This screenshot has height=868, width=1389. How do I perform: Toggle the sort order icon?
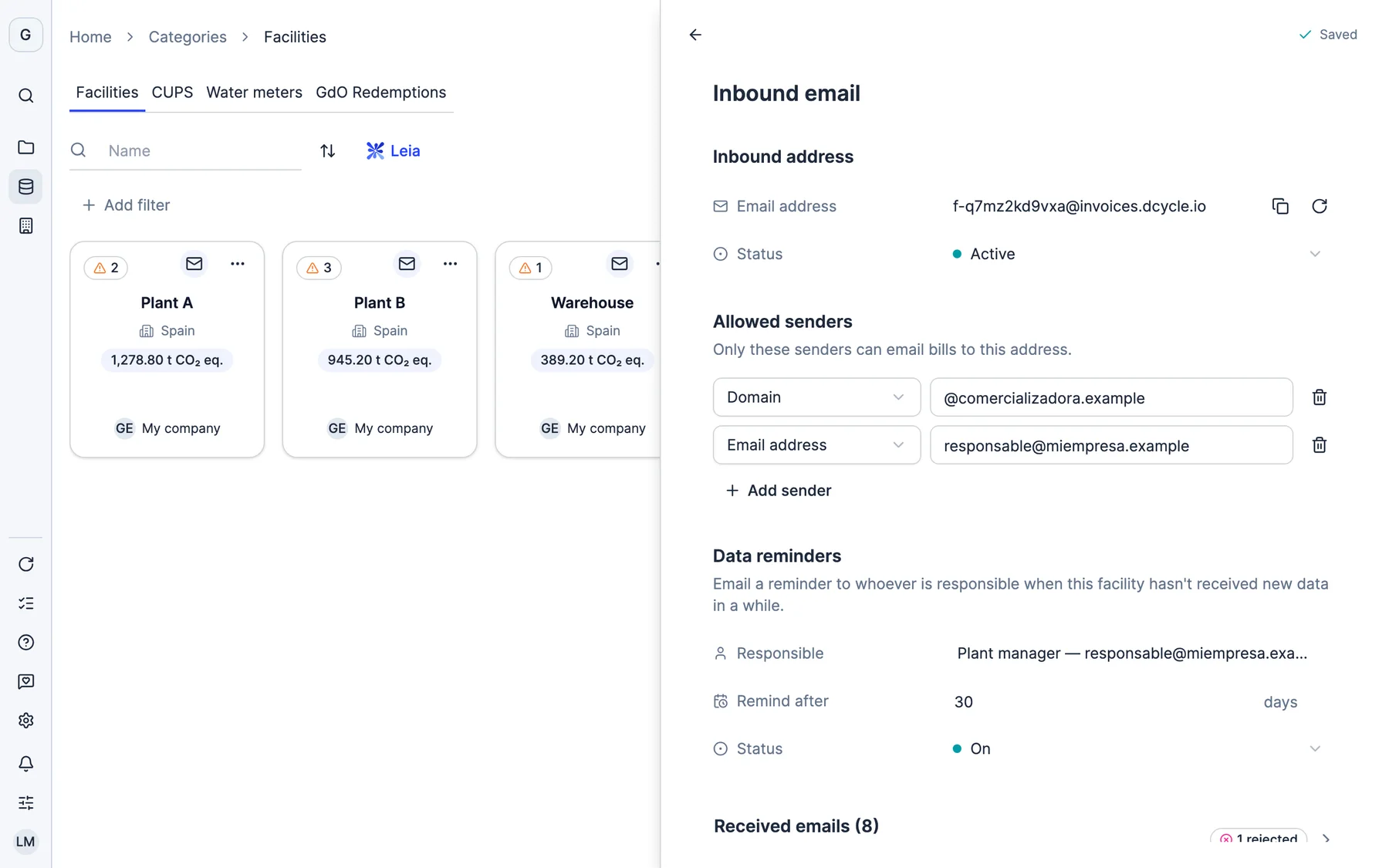(328, 150)
